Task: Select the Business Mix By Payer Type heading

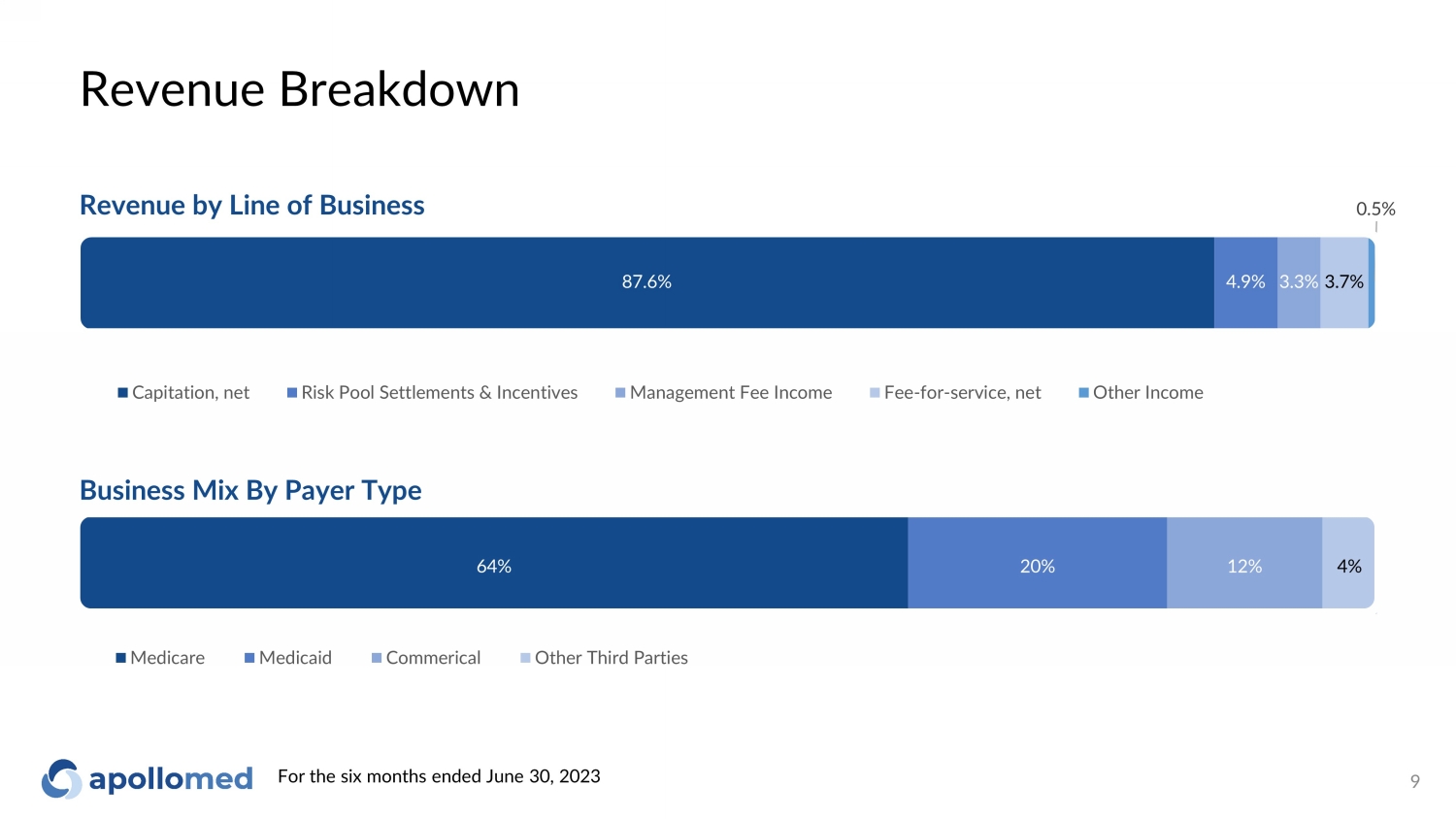Action: 250,490
